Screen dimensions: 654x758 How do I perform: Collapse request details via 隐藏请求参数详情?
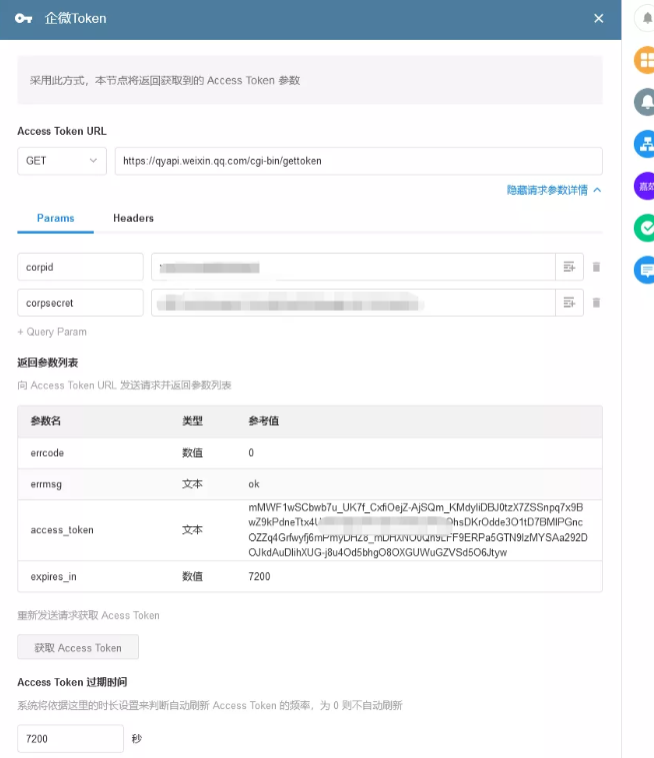[554, 189]
